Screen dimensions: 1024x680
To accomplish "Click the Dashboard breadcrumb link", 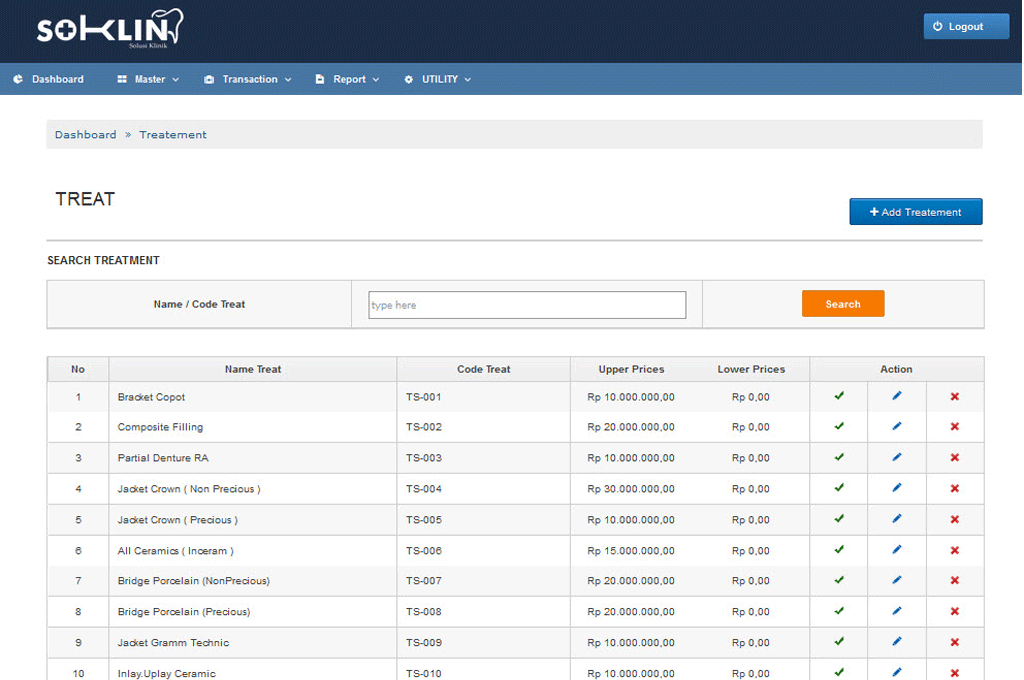I will (x=85, y=134).
